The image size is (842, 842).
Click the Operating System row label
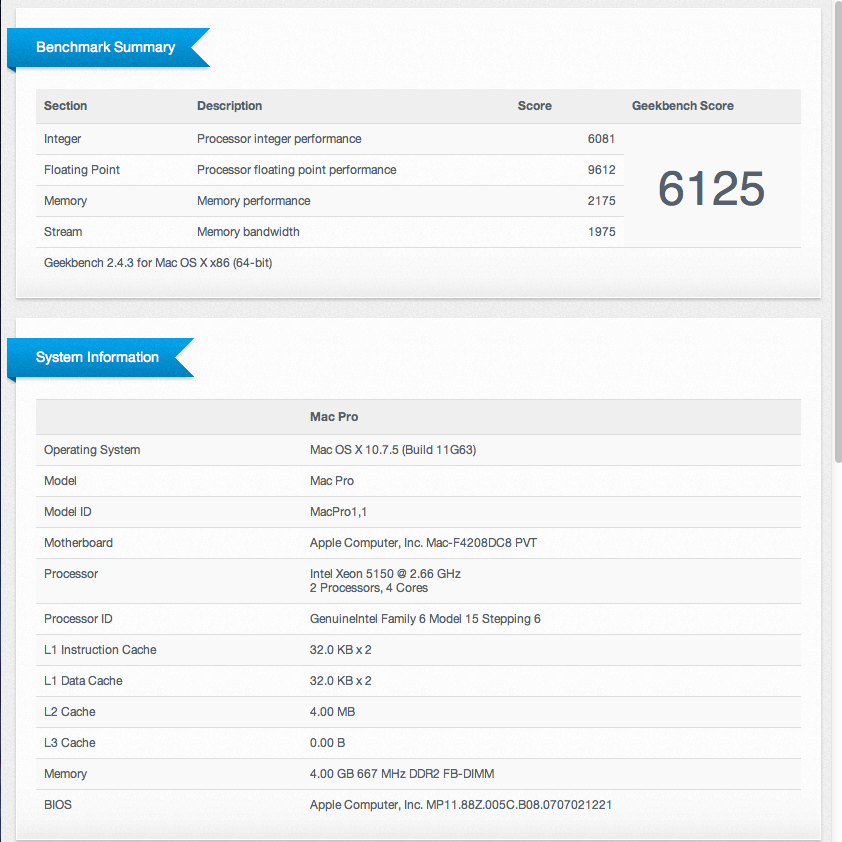[92, 450]
